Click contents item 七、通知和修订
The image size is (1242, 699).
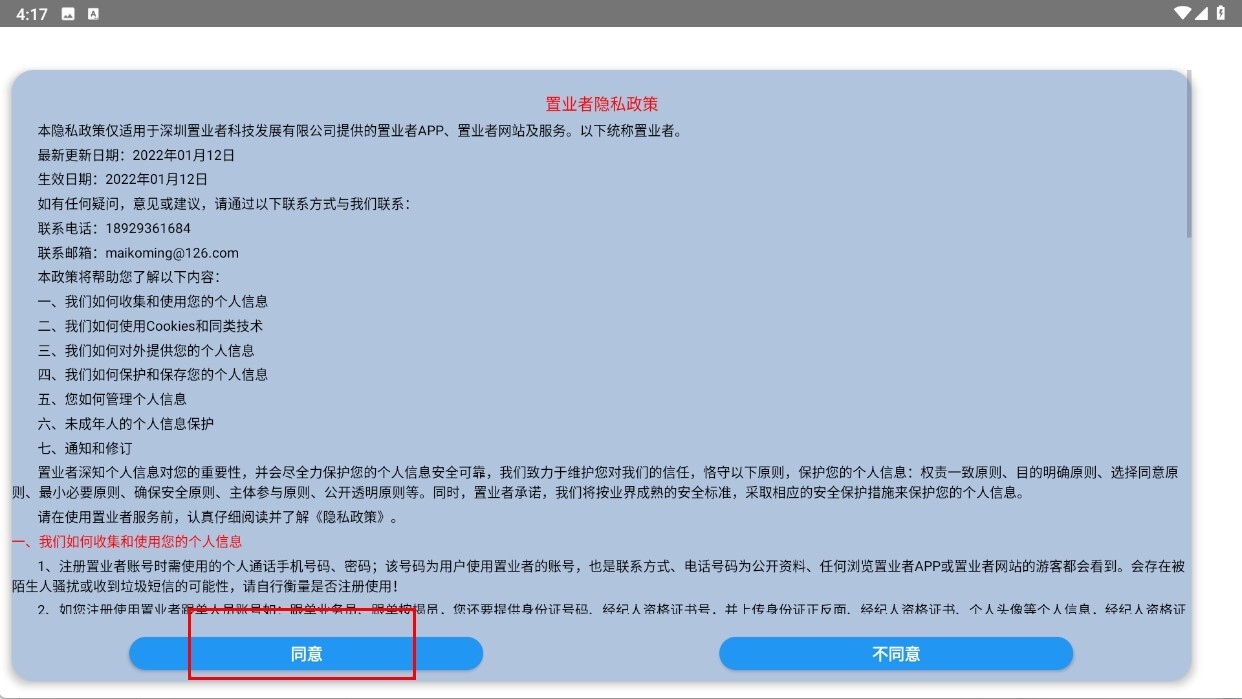(85, 448)
